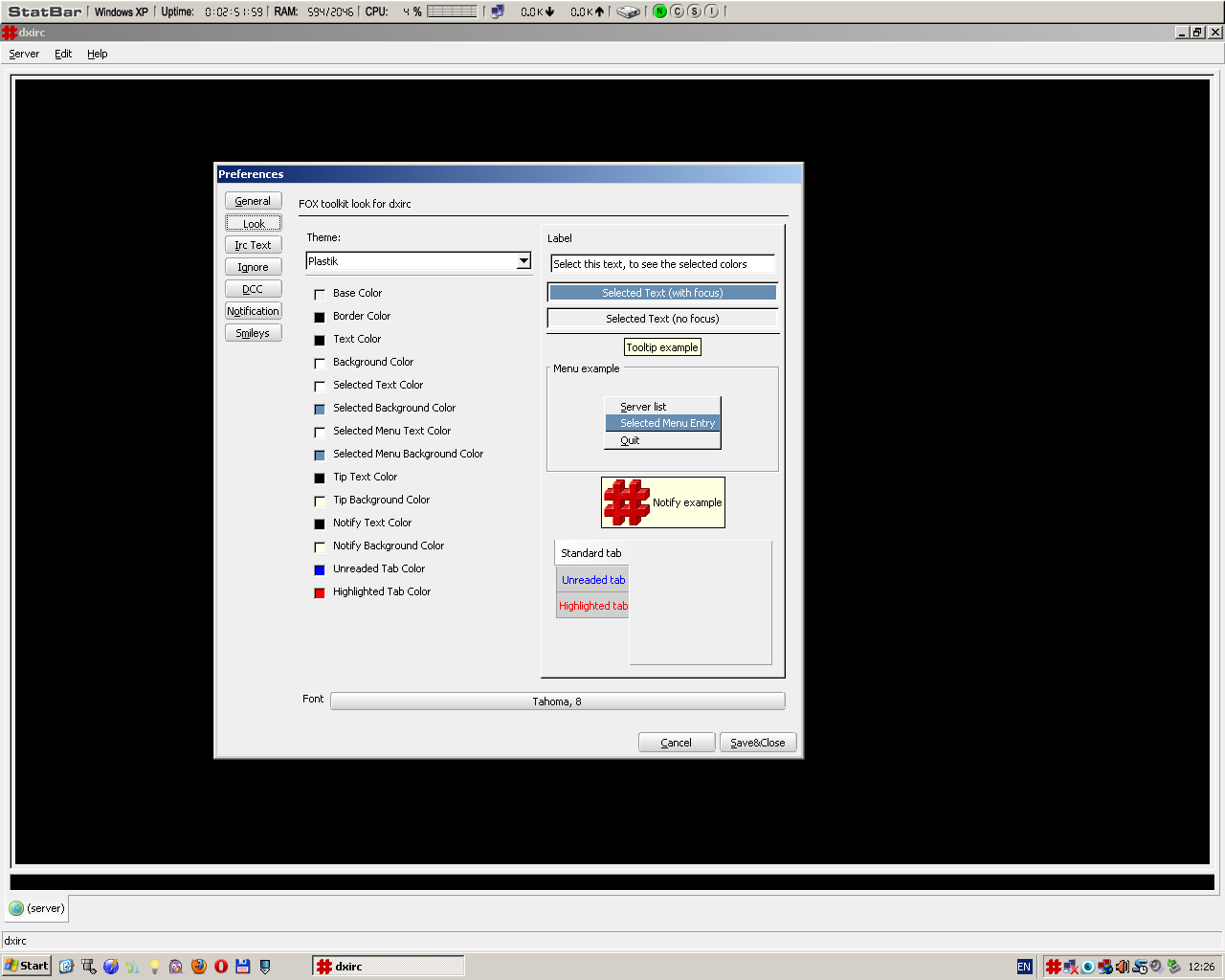Image resolution: width=1225 pixels, height=980 pixels.
Task: Open Pidgin from the quick launch bar
Action: (176, 966)
